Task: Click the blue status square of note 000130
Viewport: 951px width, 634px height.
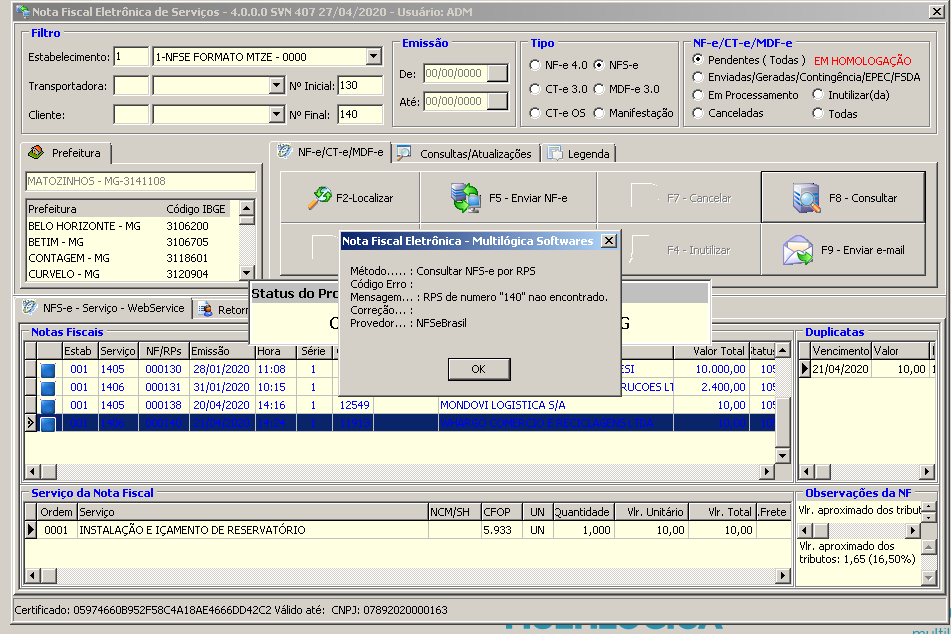Action: 48,369
